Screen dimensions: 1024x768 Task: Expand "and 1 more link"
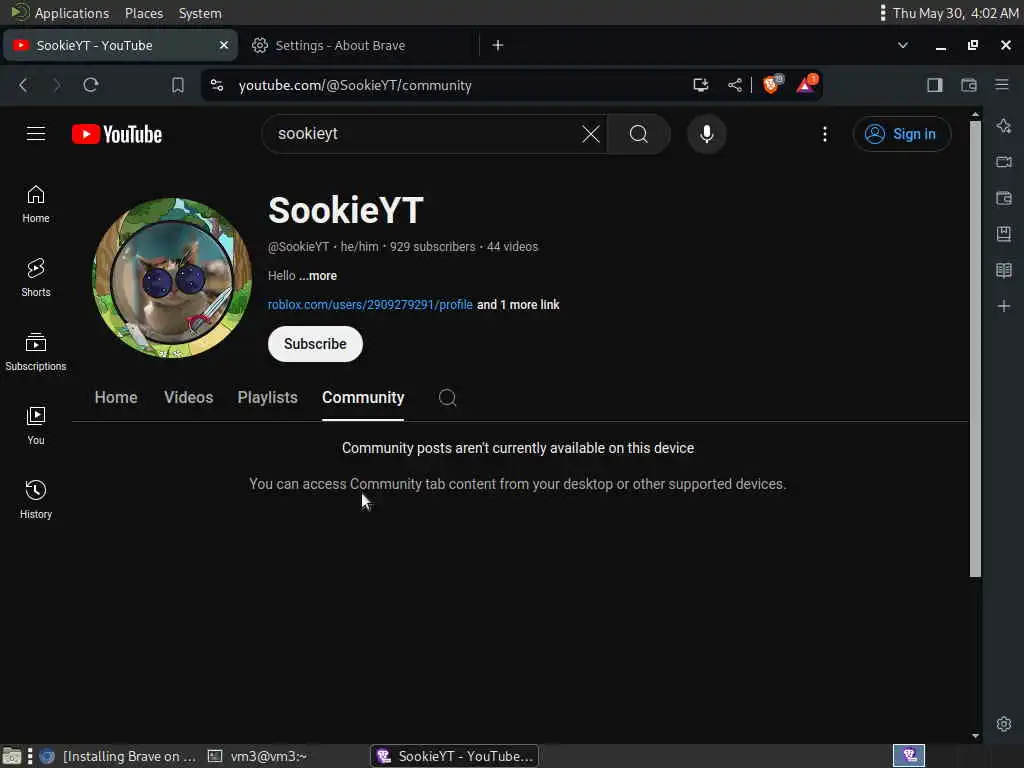[x=518, y=304]
